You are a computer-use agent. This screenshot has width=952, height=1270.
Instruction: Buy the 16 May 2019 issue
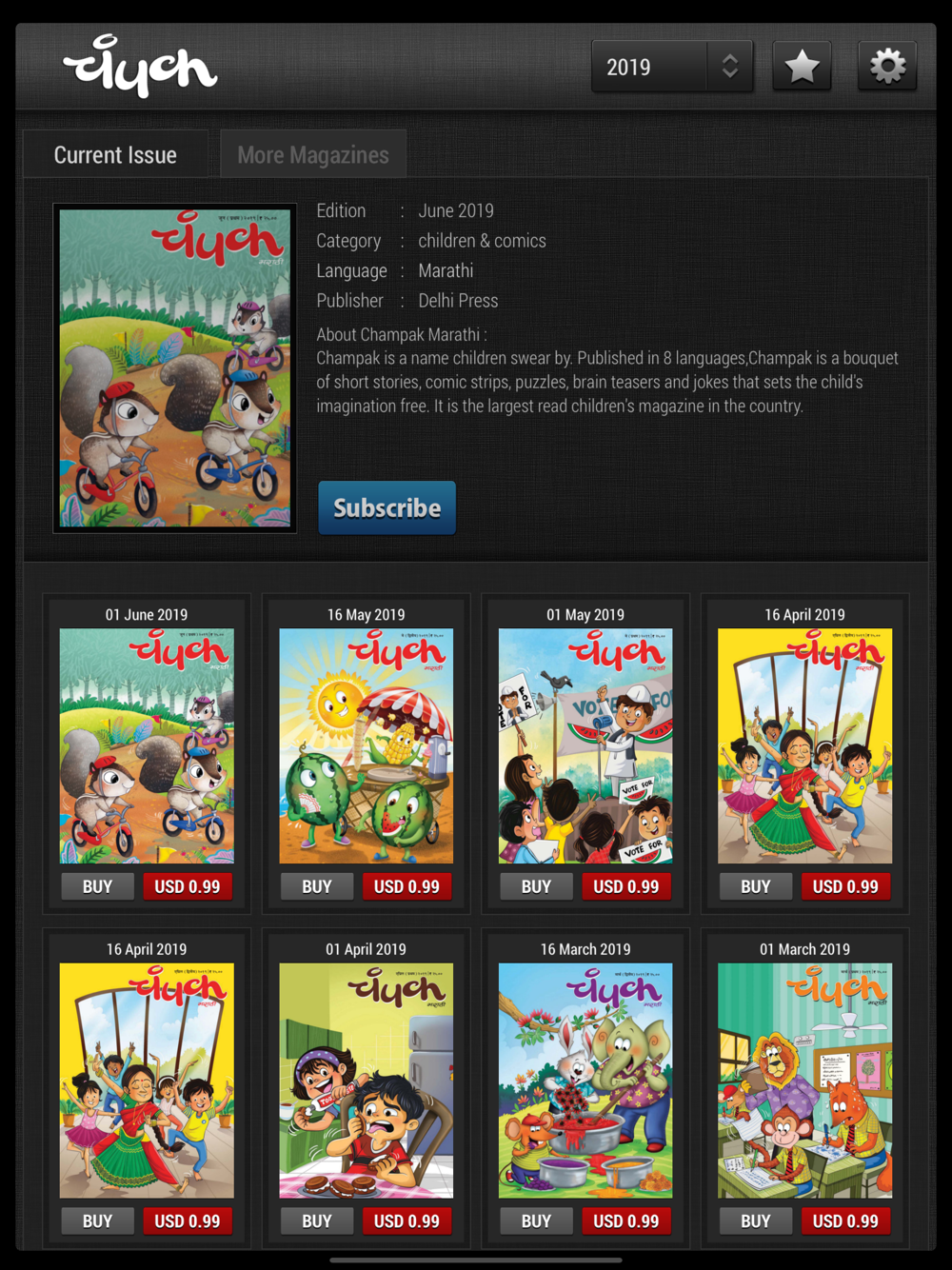317,886
